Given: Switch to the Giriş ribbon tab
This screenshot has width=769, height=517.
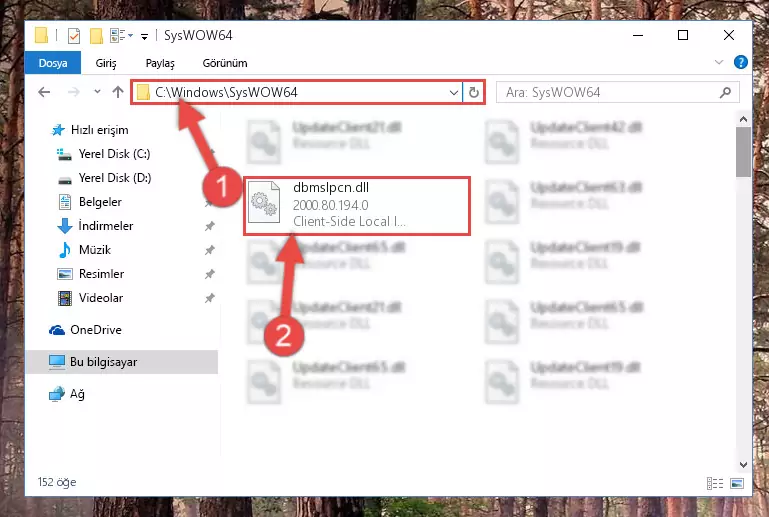Looking at the screenshot, I should (x=106, y=63).
